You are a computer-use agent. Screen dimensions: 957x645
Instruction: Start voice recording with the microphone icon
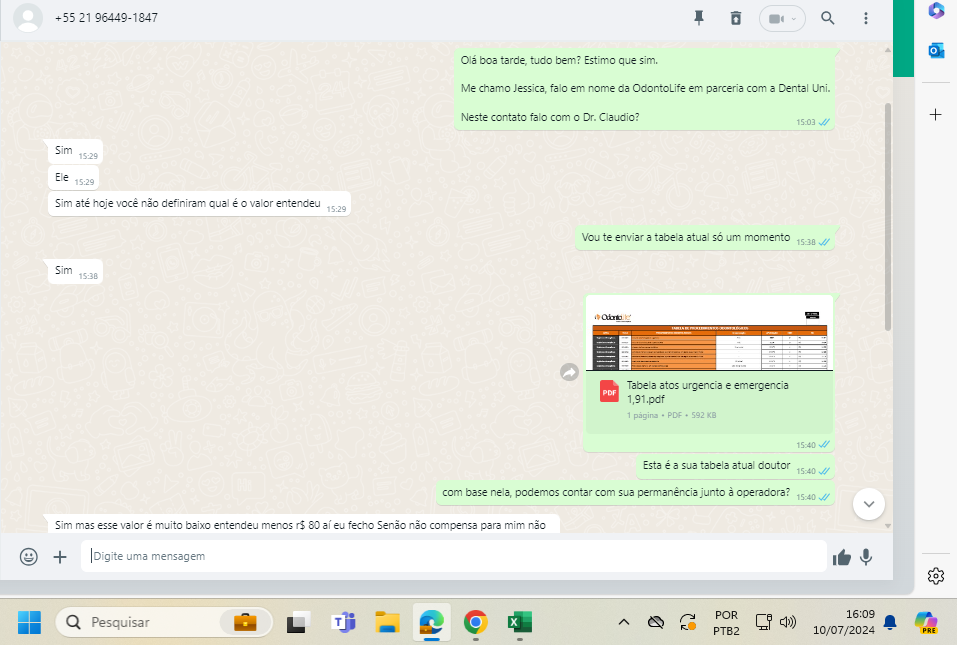click(x=866, y=557)
